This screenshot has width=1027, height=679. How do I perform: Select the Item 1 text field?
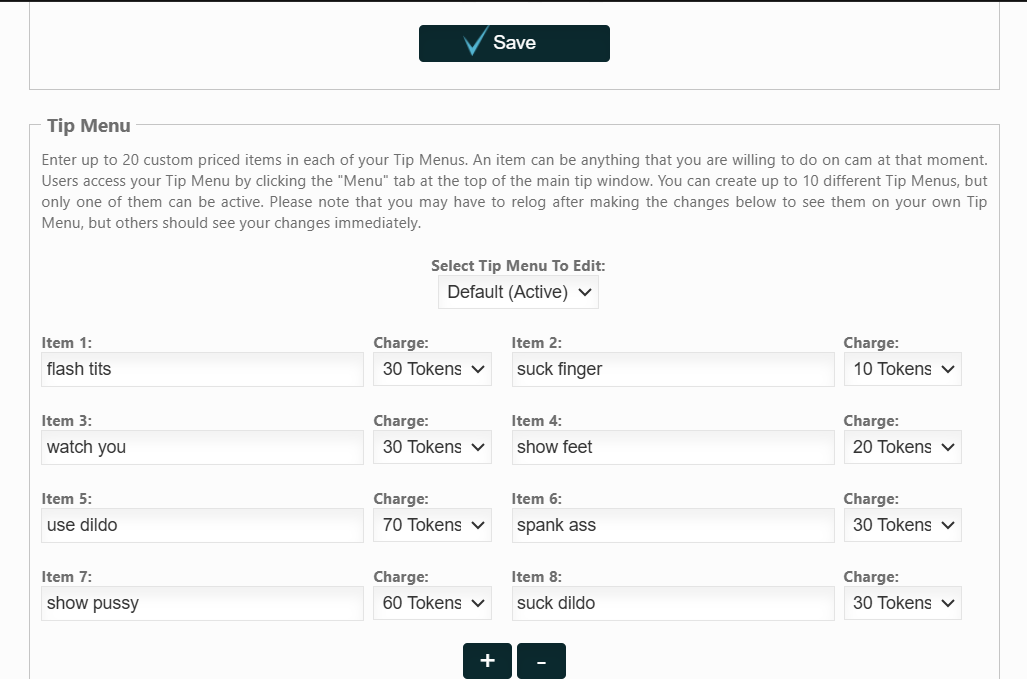point(202,369)
